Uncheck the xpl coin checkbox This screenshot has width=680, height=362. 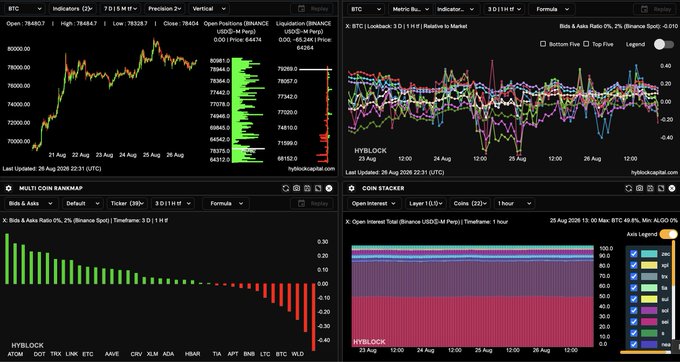pyautogui.click(x=634, y=265)
